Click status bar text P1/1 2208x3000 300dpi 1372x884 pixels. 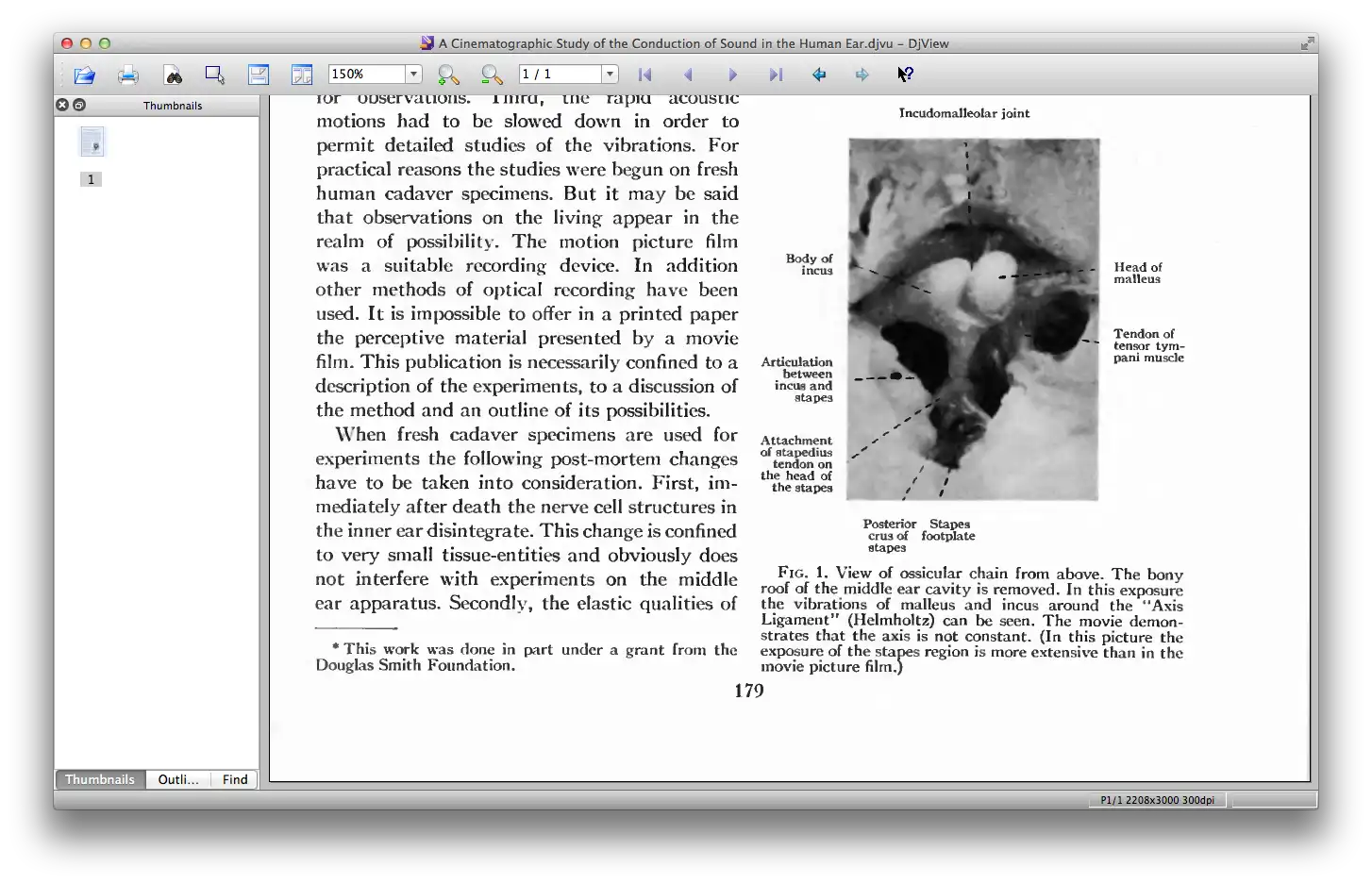(1157, 800)
